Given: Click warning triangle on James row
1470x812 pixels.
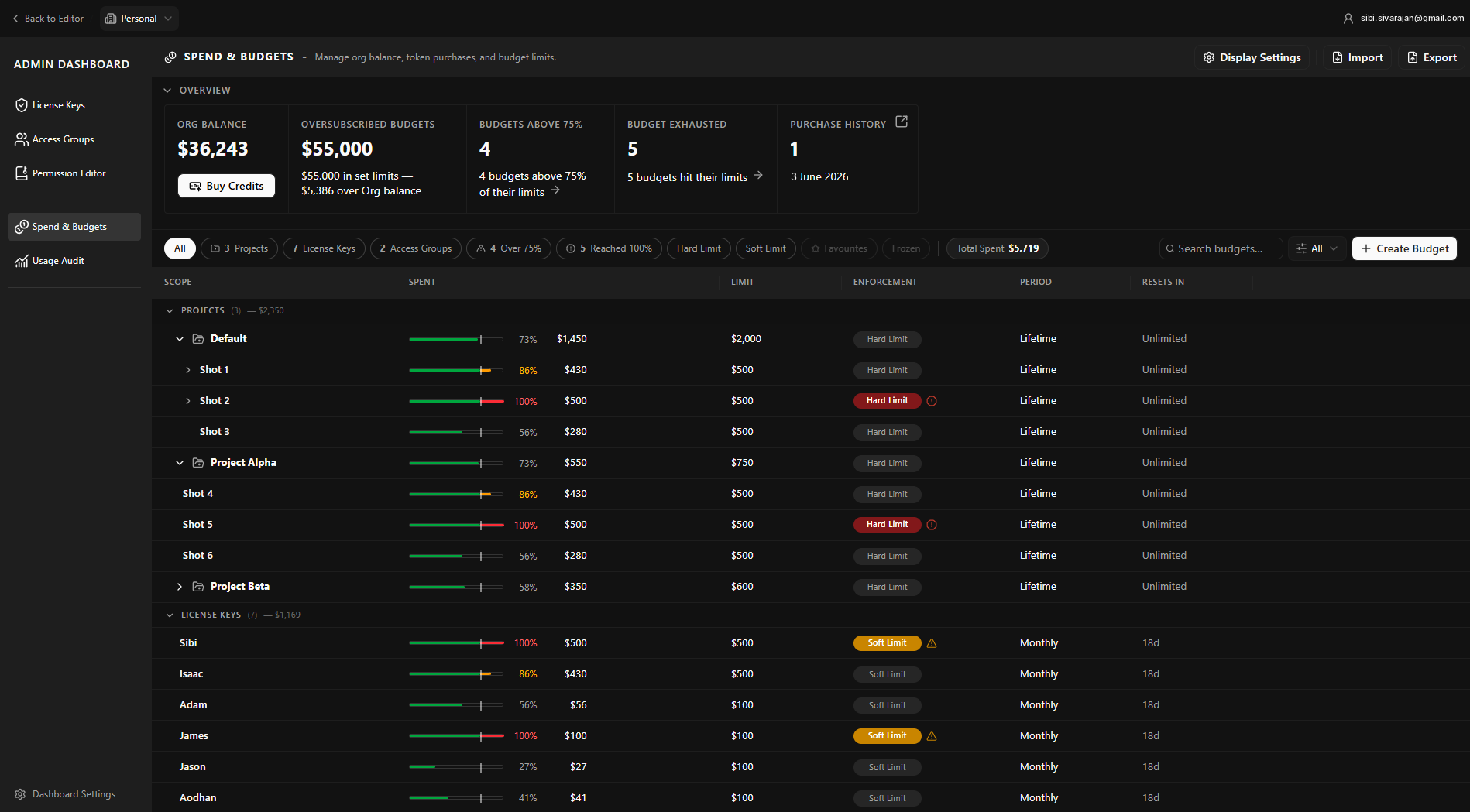Looking at the screenshot, I should tap(932, 736).
